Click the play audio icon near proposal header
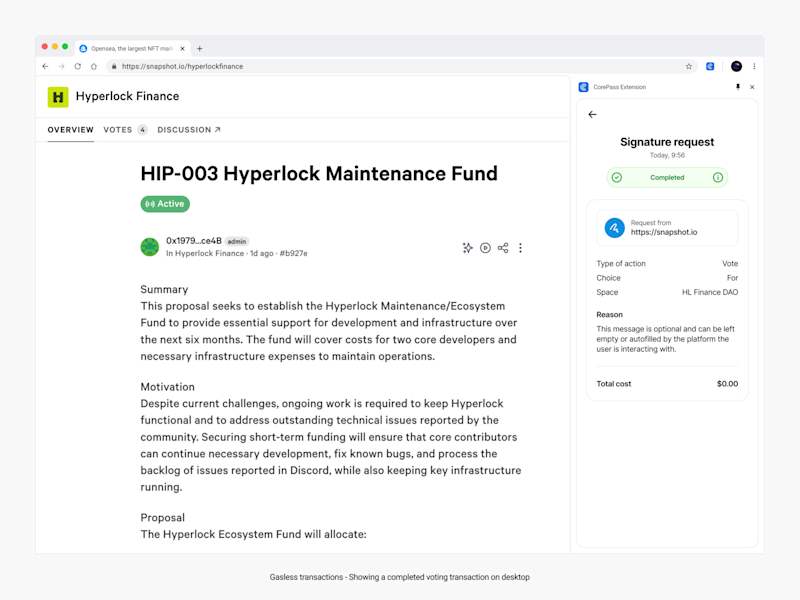The height and width of the screenshot is (600, 800). click(x=485, y=247)
